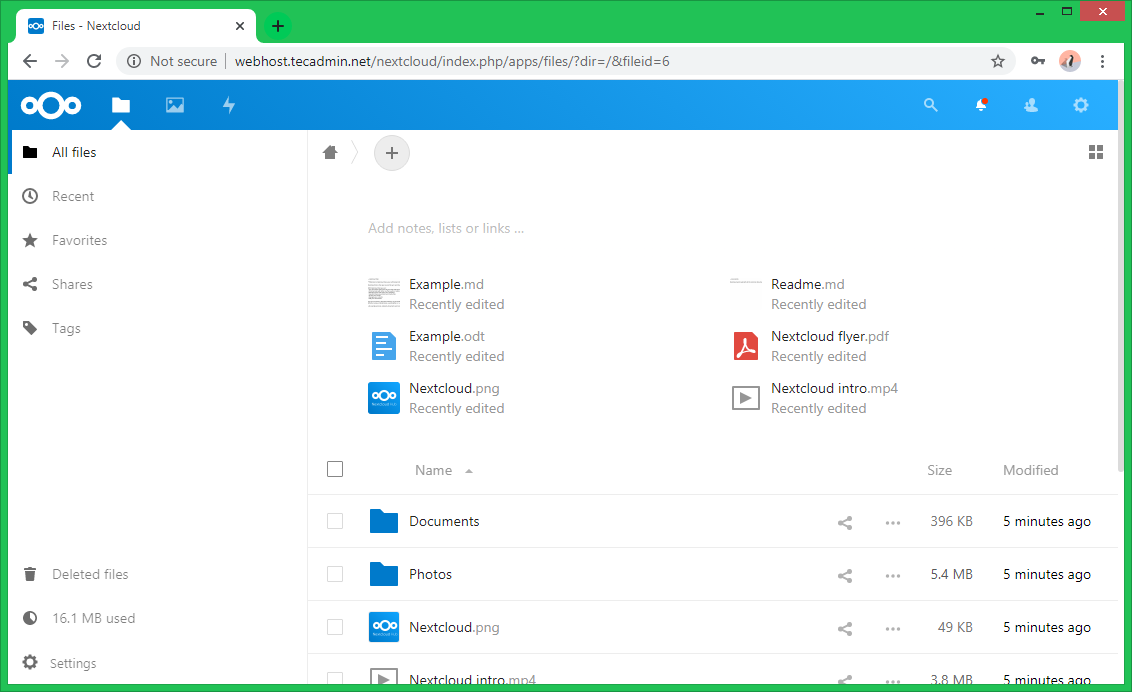The image size is (1132, 692).
Task: Open Deleted files in the sidebar
Action: coord(159,574)
